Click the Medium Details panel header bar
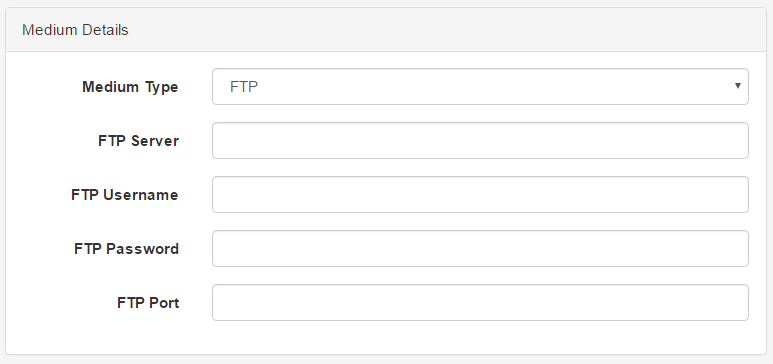Image resolution: width=773 pixels, height=364 pixels. point(386,30)
